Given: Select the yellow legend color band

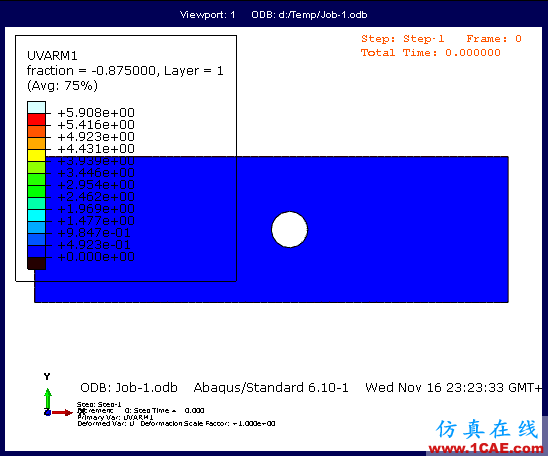Looking at the screenshot, I should [36, 155].
